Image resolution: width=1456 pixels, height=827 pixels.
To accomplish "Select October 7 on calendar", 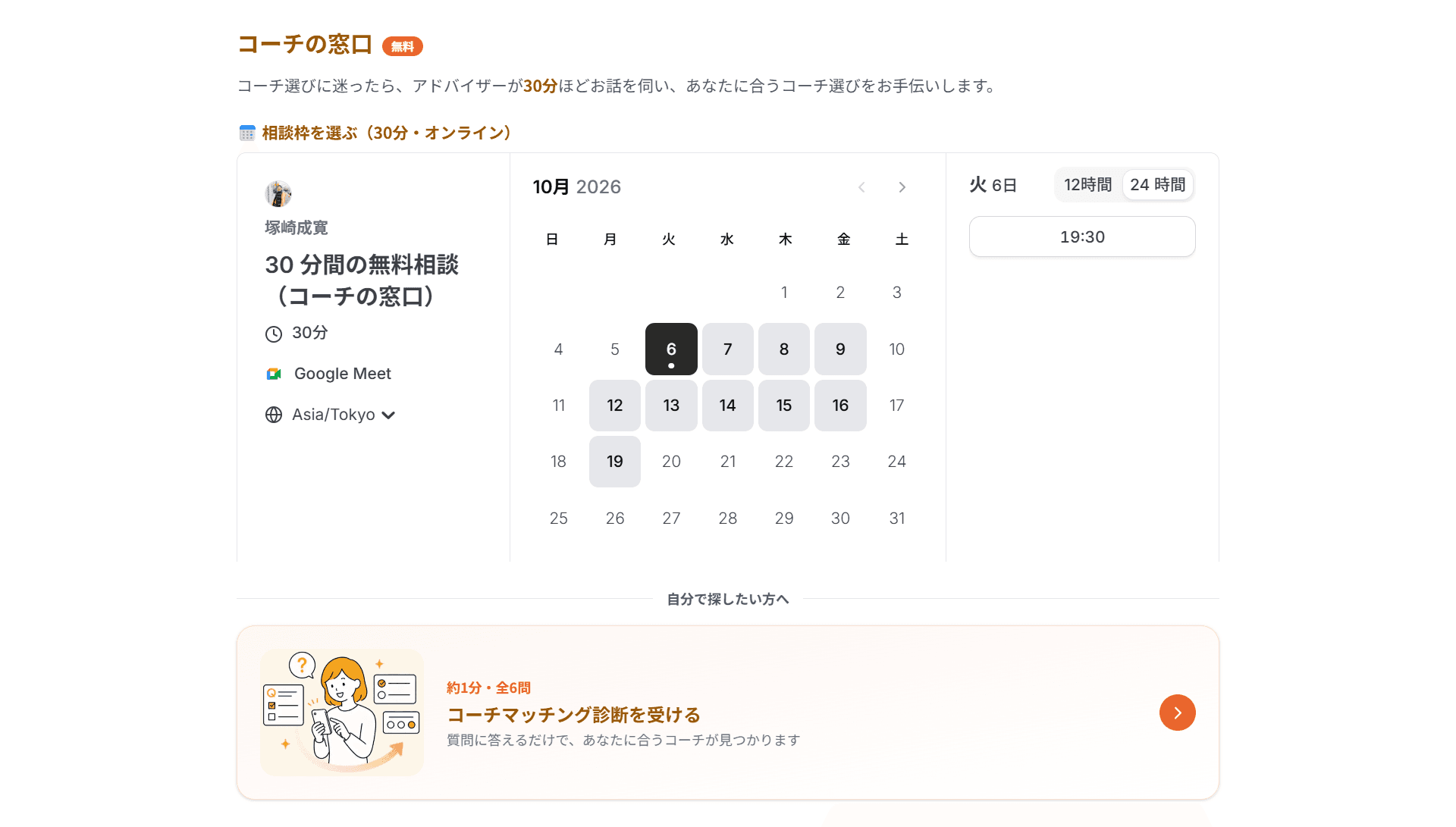I will [x=728, y=349].
